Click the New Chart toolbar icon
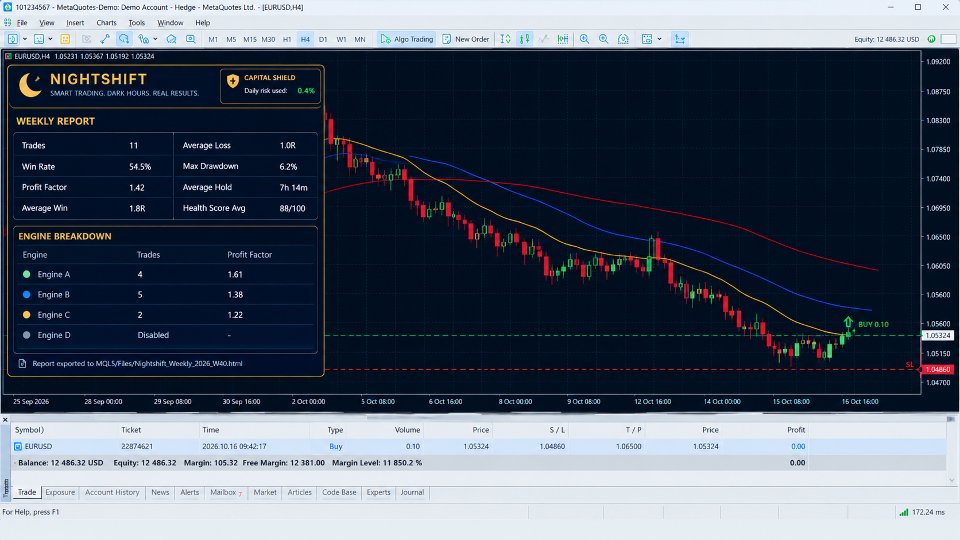 13,39
